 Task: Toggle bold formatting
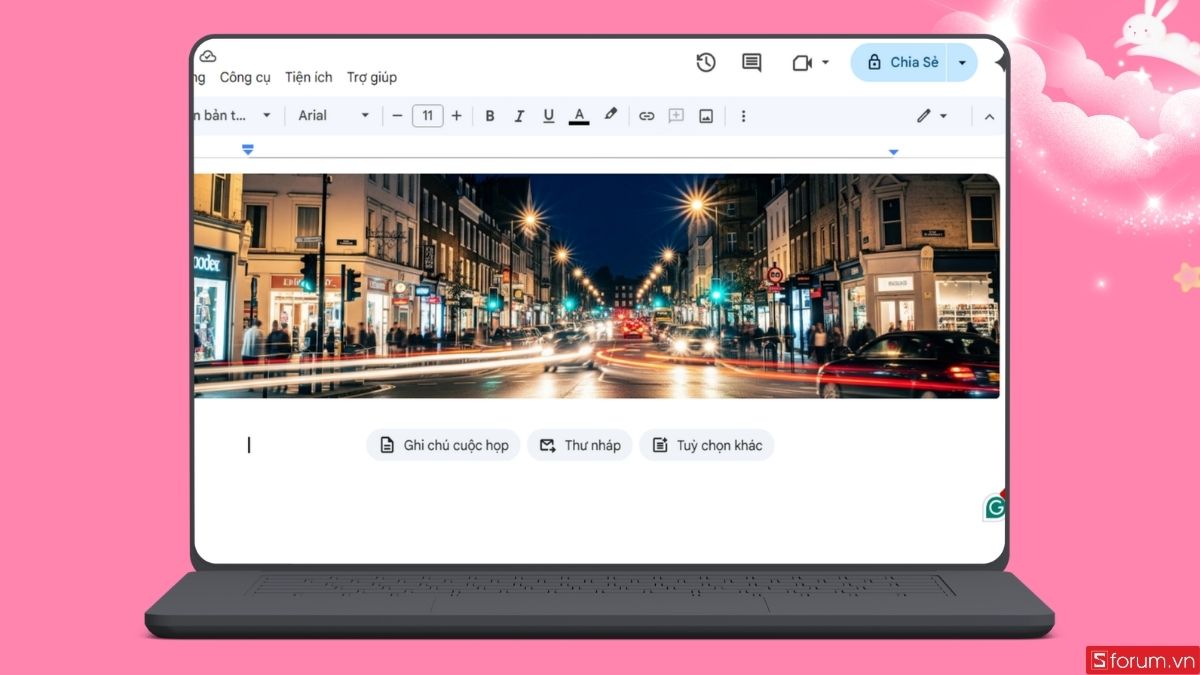click(489, 115)
